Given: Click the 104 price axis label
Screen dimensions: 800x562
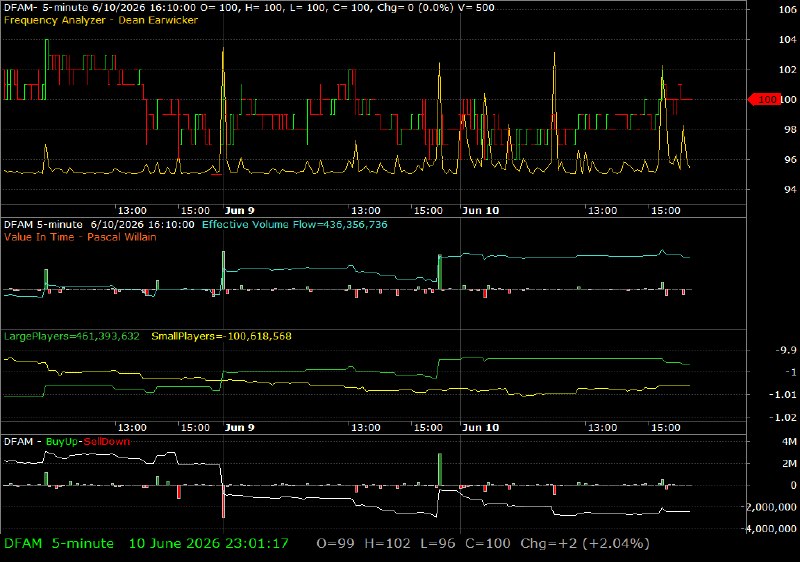Looking at the screenshot, I should point(788,39).
